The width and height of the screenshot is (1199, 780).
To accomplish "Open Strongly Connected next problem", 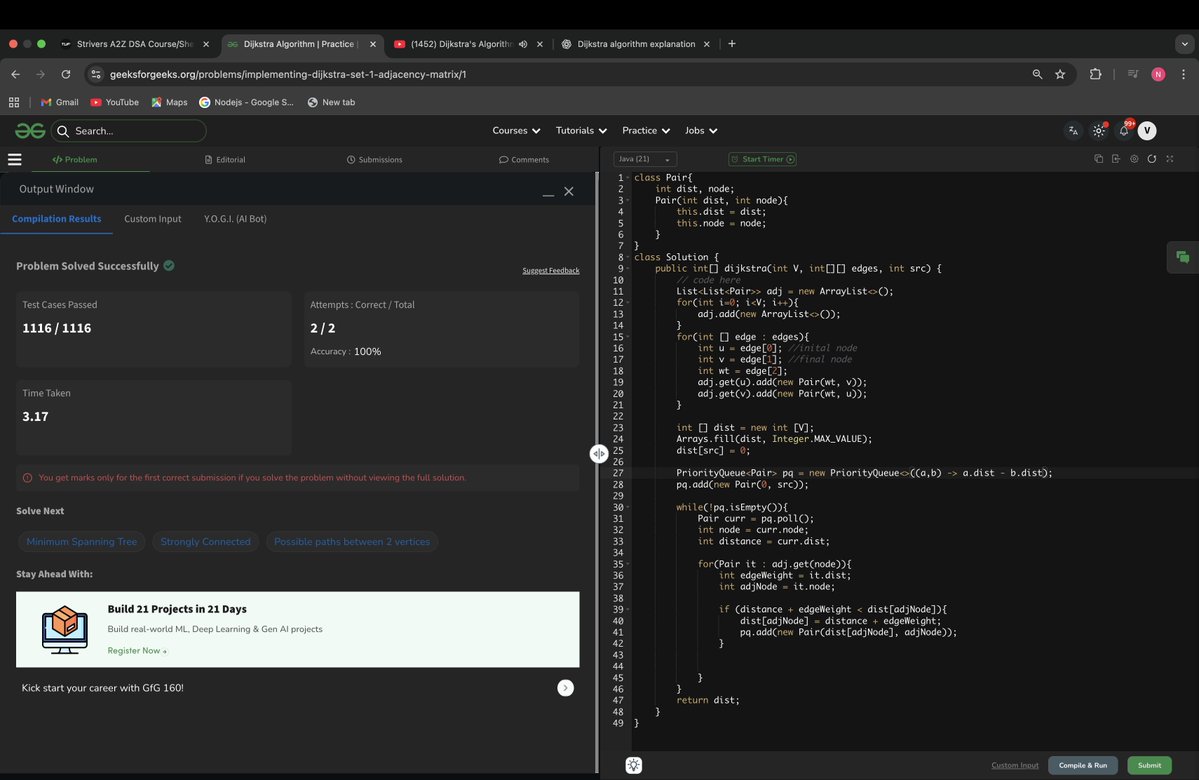I will 206,541.
